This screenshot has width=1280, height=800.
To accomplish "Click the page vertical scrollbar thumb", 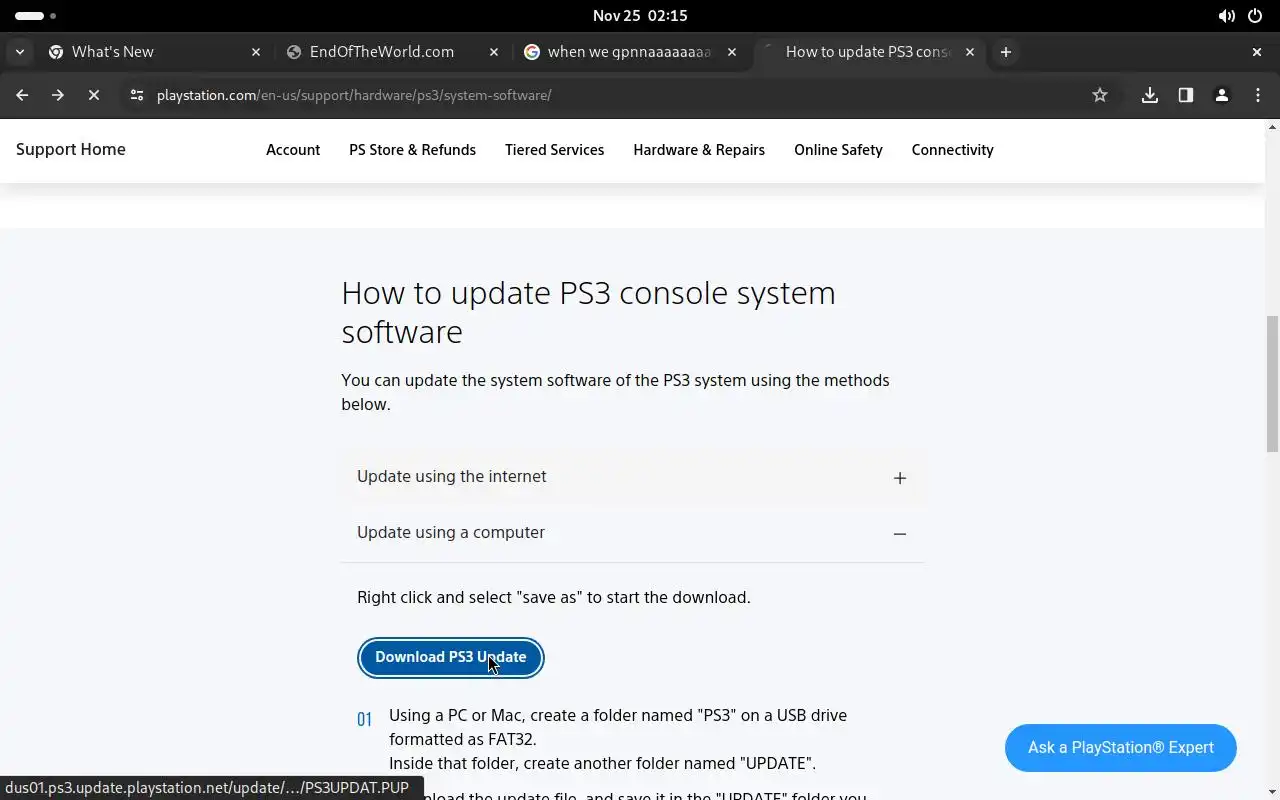I will [x=1272, y=383].
